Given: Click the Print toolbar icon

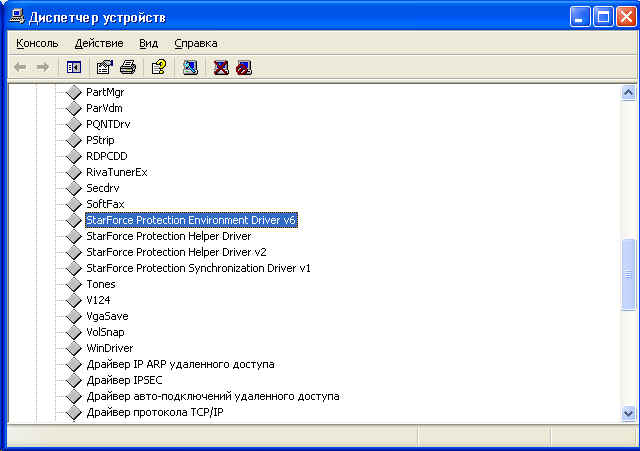Looking at the screenshot, I should pos(128,67).
